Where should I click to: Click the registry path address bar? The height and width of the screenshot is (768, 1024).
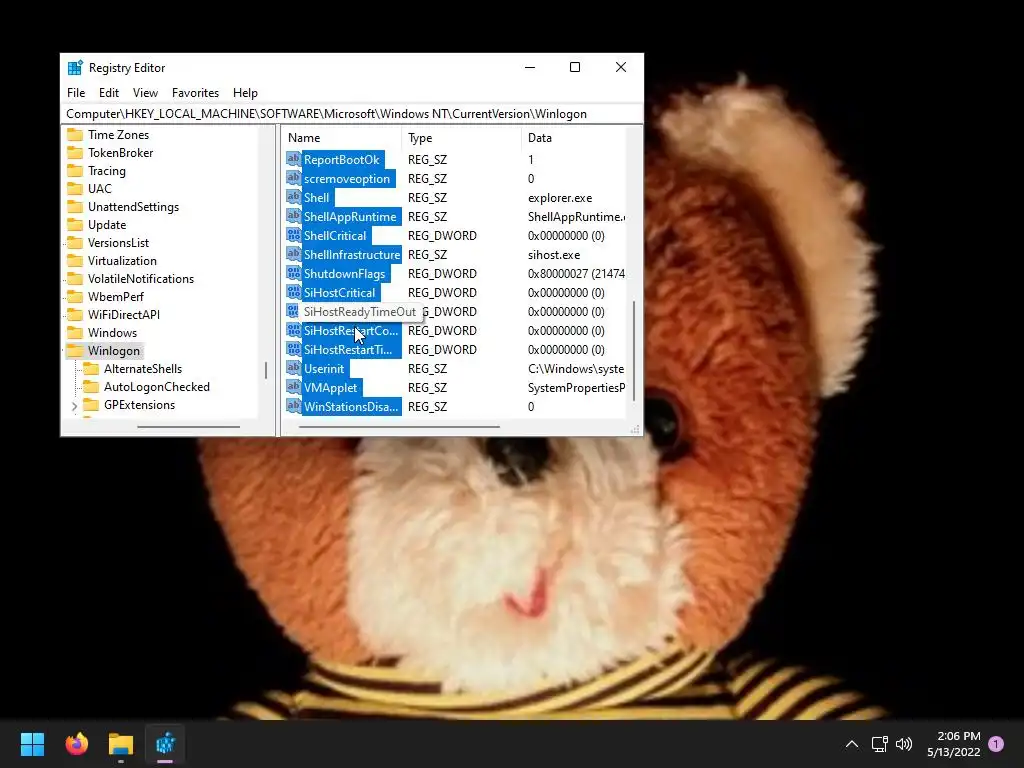351,114
